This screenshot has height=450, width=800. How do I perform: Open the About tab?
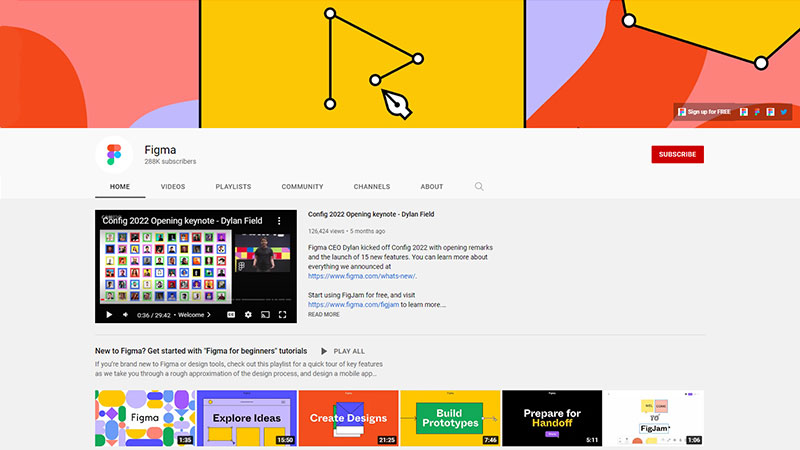pyautogui.click(x=432, y=187)
